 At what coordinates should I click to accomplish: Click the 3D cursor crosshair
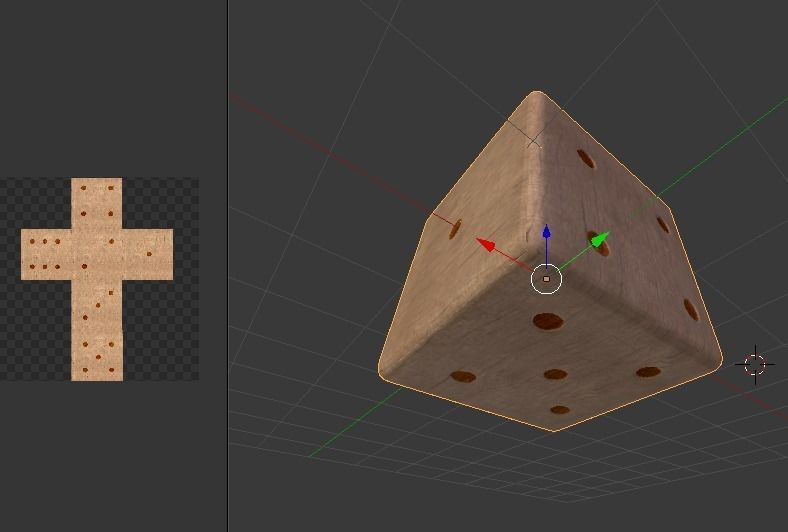pos(755,365)
